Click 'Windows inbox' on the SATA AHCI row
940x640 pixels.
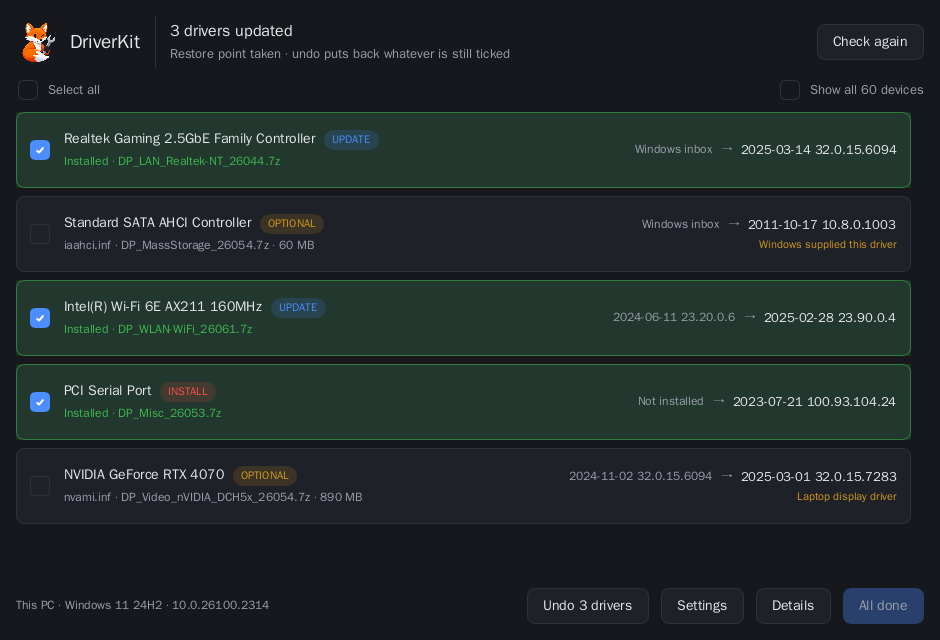pyautogui.click(x=680, y=224)
